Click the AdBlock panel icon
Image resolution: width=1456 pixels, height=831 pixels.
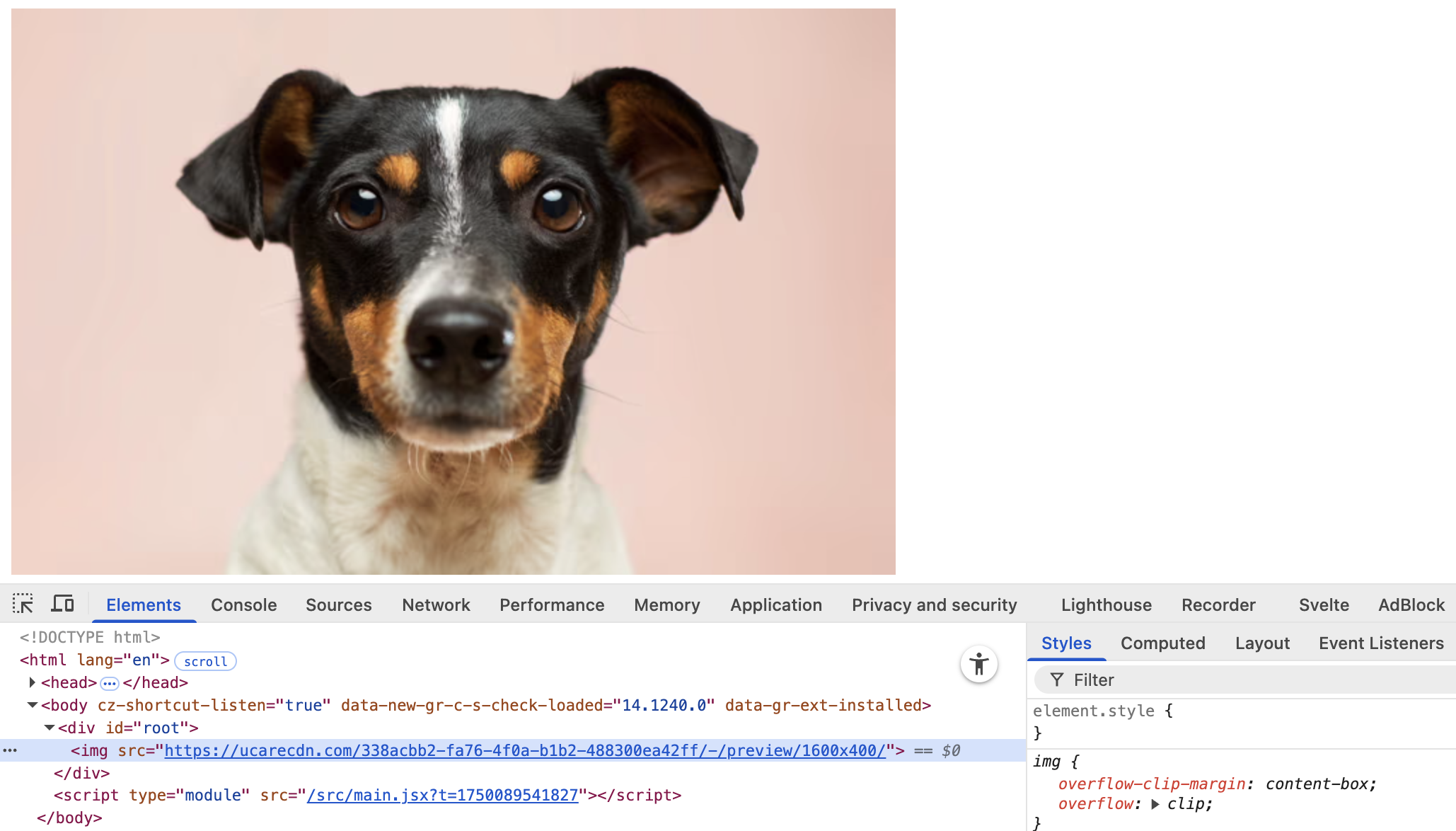(1411, 604)
